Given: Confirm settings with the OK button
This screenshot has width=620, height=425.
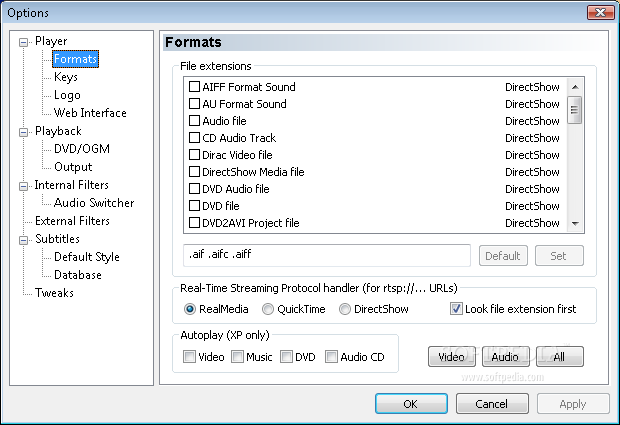Looking at the screenshot, I should [411, 404].
